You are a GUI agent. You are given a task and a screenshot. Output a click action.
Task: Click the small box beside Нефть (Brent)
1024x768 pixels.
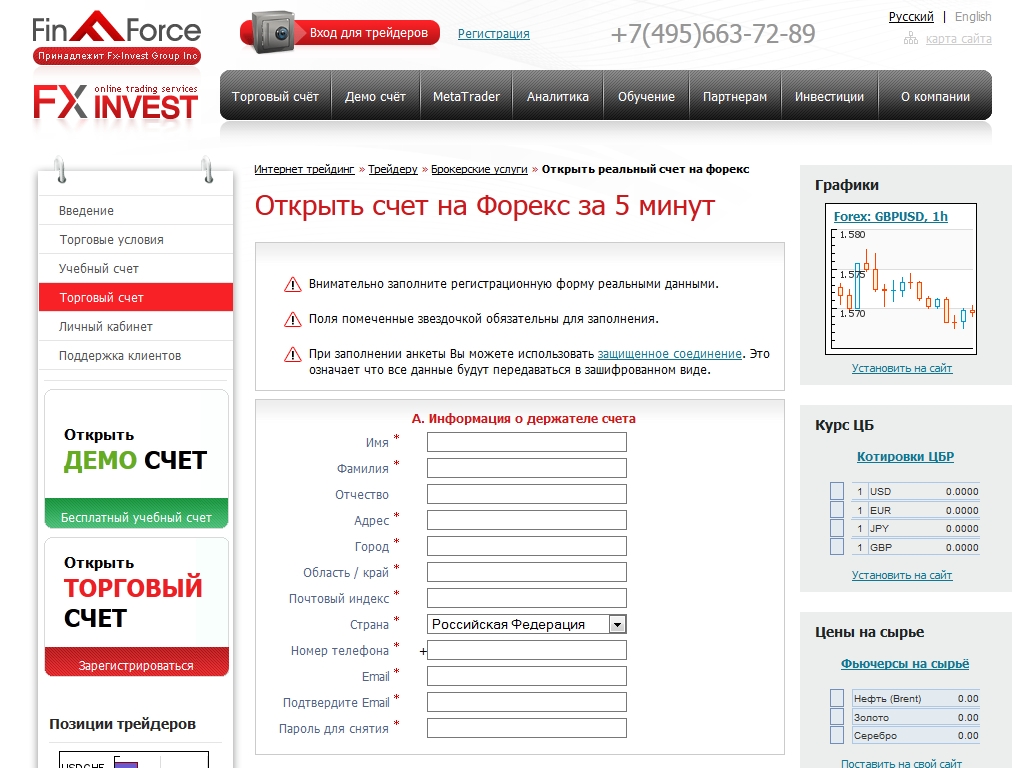[x=837, y=699]
